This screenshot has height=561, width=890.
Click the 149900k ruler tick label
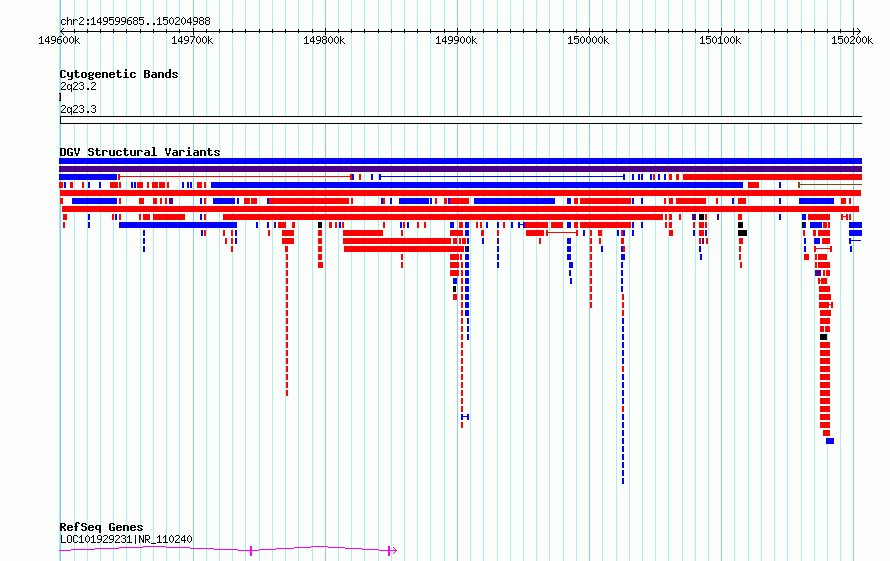456,40
